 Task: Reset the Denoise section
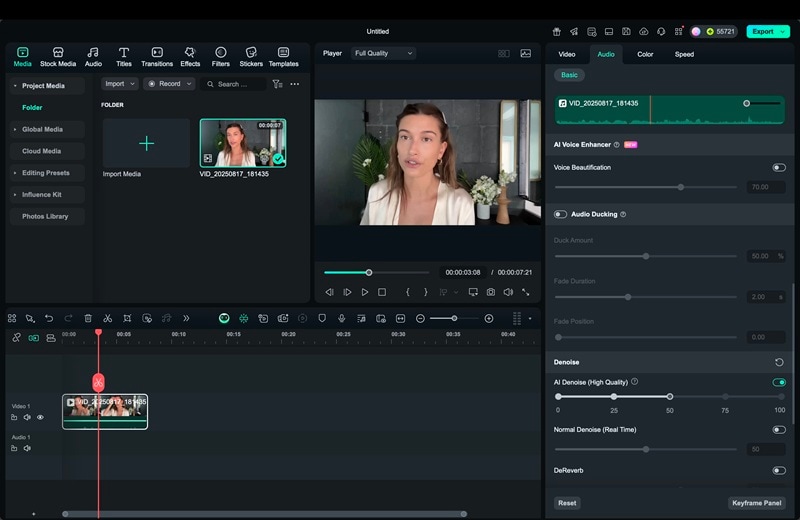point(779,362)
